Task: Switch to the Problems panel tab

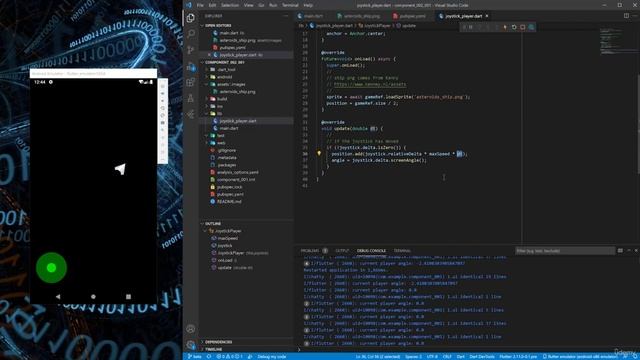Action: tap(313, 251)
